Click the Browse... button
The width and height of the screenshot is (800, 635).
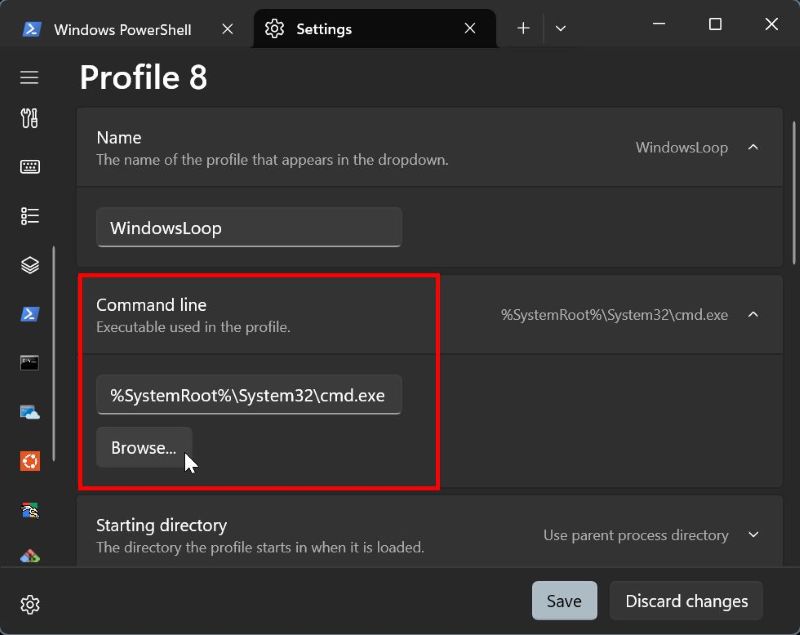point(144,448)
